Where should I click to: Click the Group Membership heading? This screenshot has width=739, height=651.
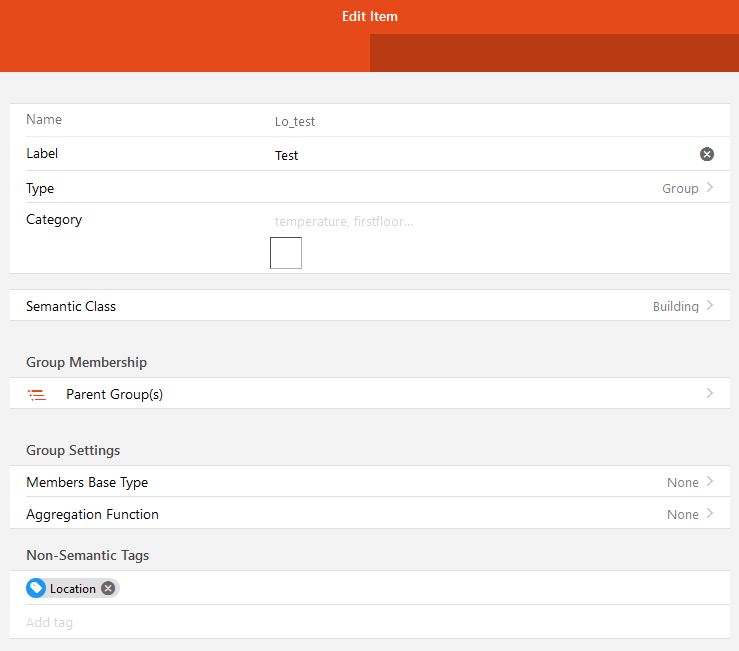click(x=87, y=362)
